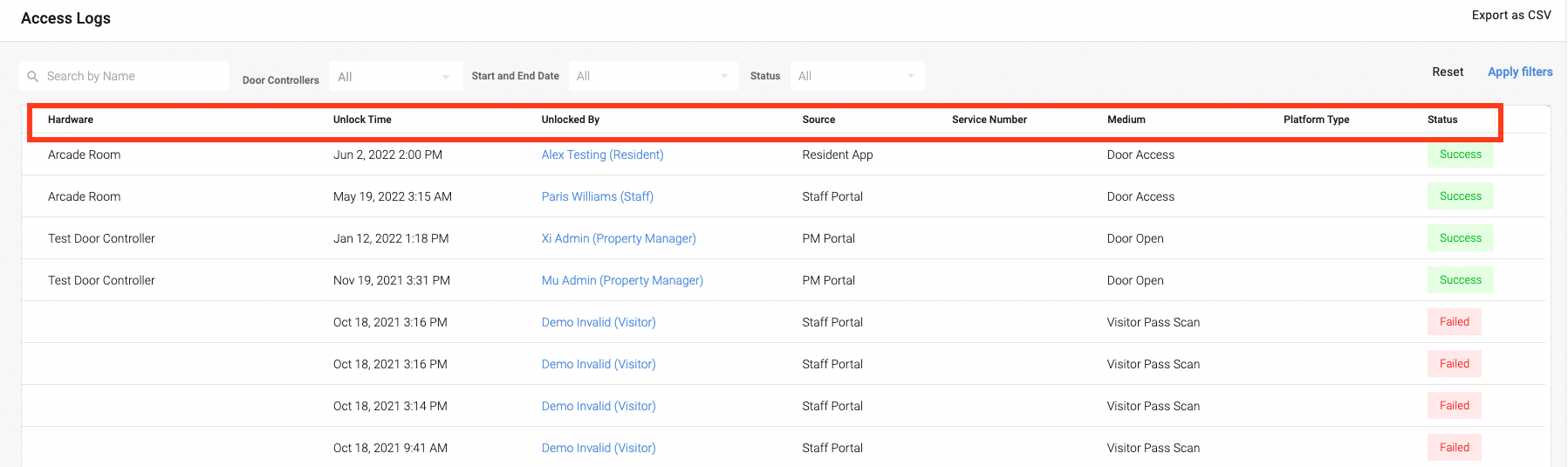1568x467 pixels.
Task: Click Export as CSV
Action: tap(1511, 16)
